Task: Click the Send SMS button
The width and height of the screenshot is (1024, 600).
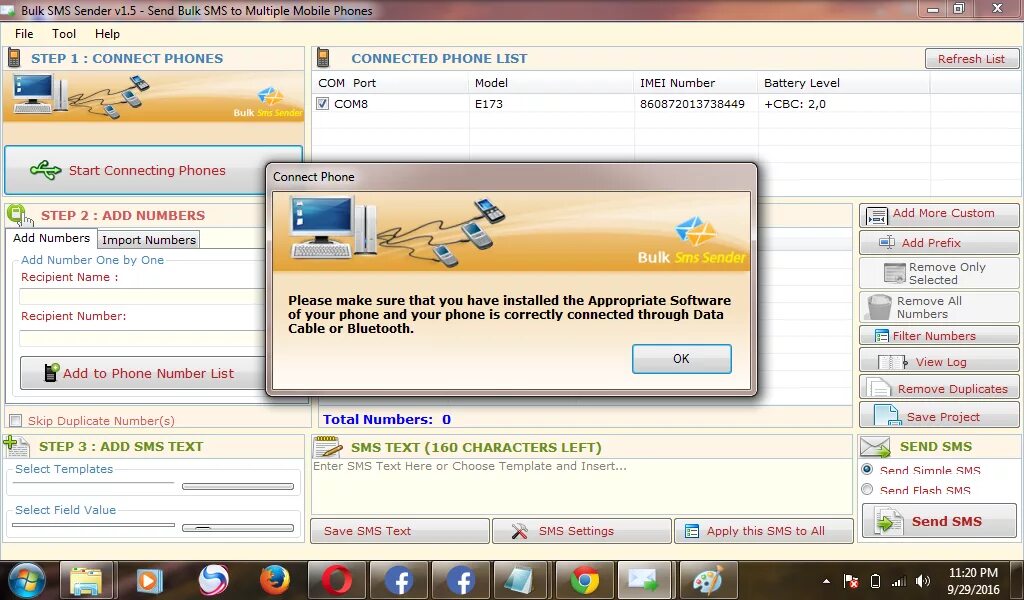Action: 939,521
